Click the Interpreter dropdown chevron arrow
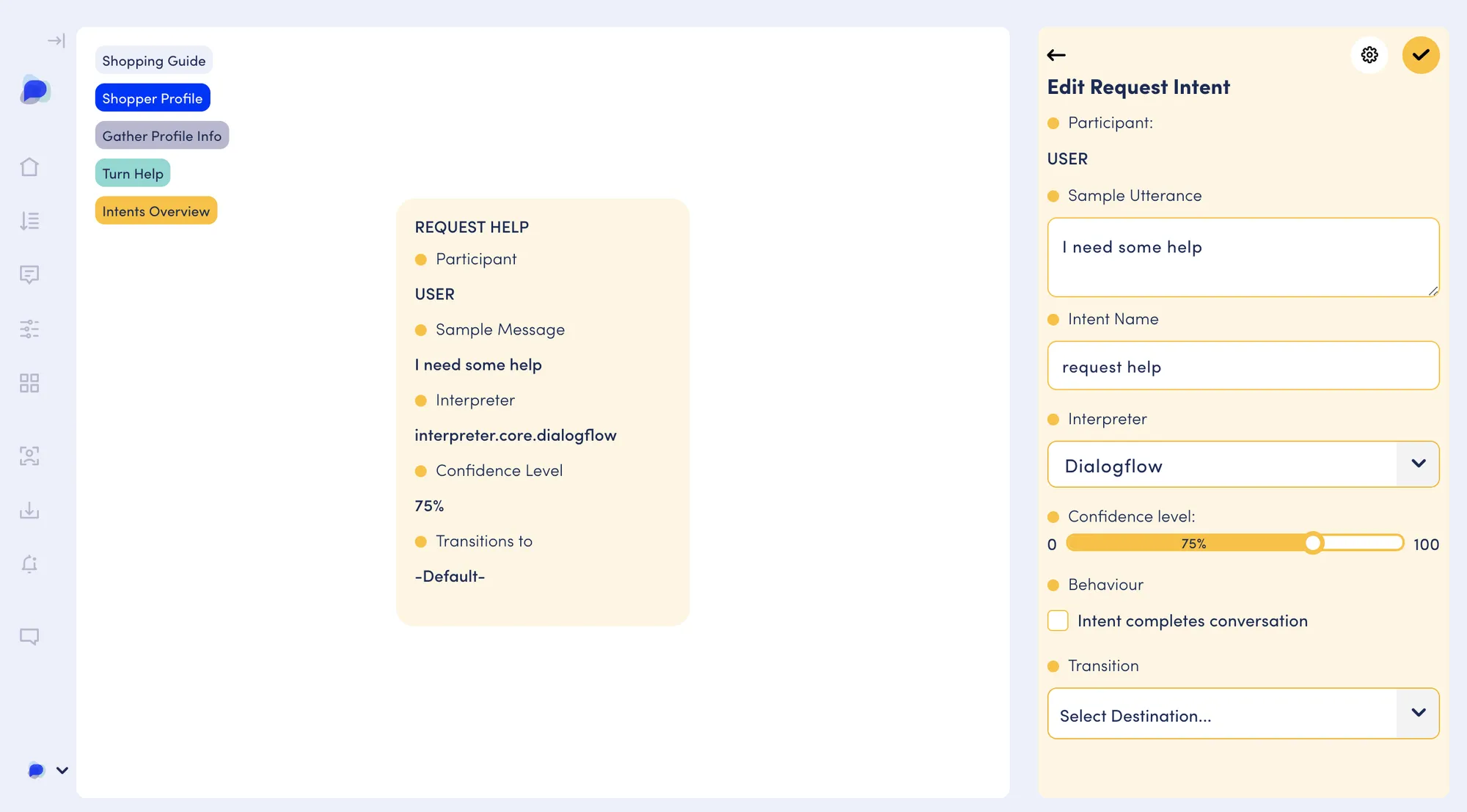The width and height of the screenshot is (1467, 812). pos(1419,464)
